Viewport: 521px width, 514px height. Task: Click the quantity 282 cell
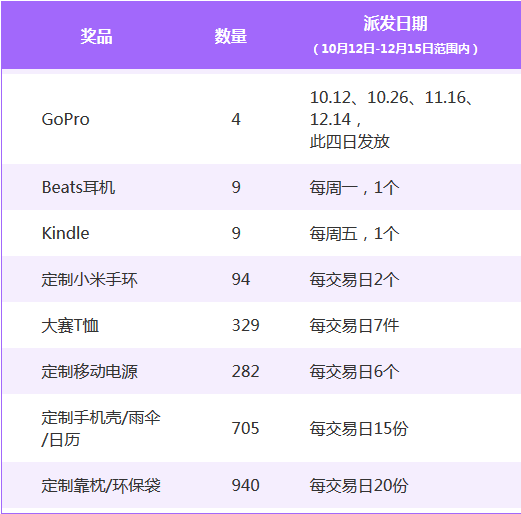tap(245, 371)
